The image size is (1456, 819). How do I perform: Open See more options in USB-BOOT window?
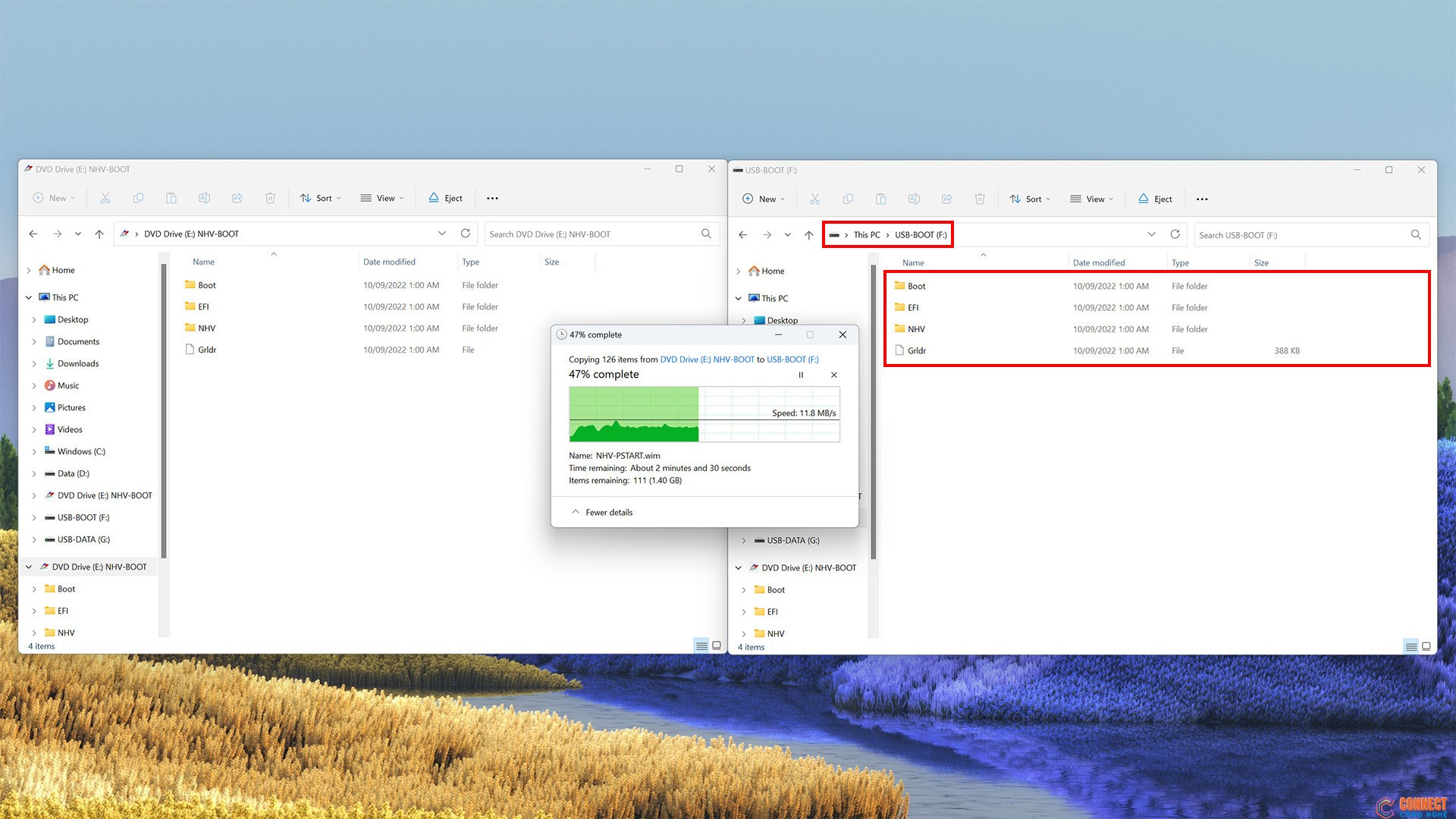coord(1202,199)
